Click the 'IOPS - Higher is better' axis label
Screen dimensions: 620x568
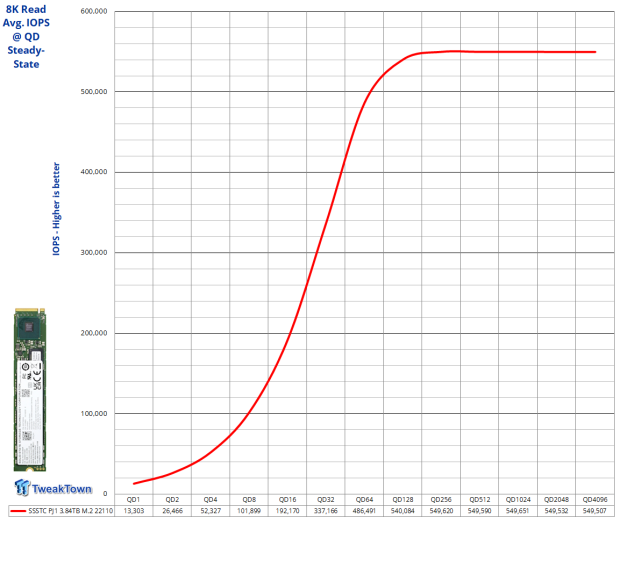click(x=56, y=209)
